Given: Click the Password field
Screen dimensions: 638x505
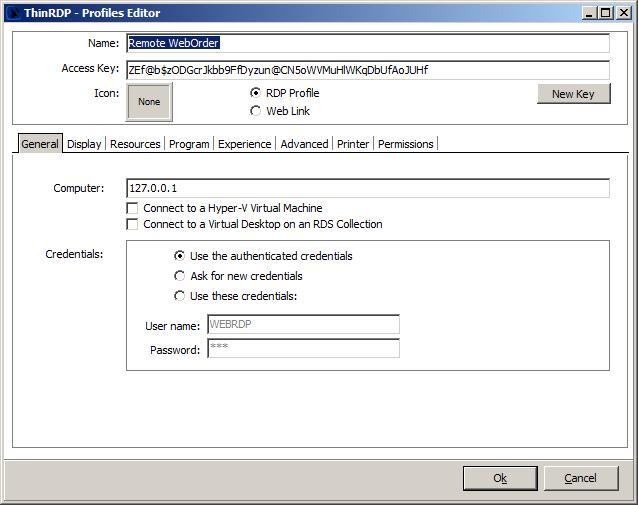Looking at the screenshot, I should pos(304,348).
